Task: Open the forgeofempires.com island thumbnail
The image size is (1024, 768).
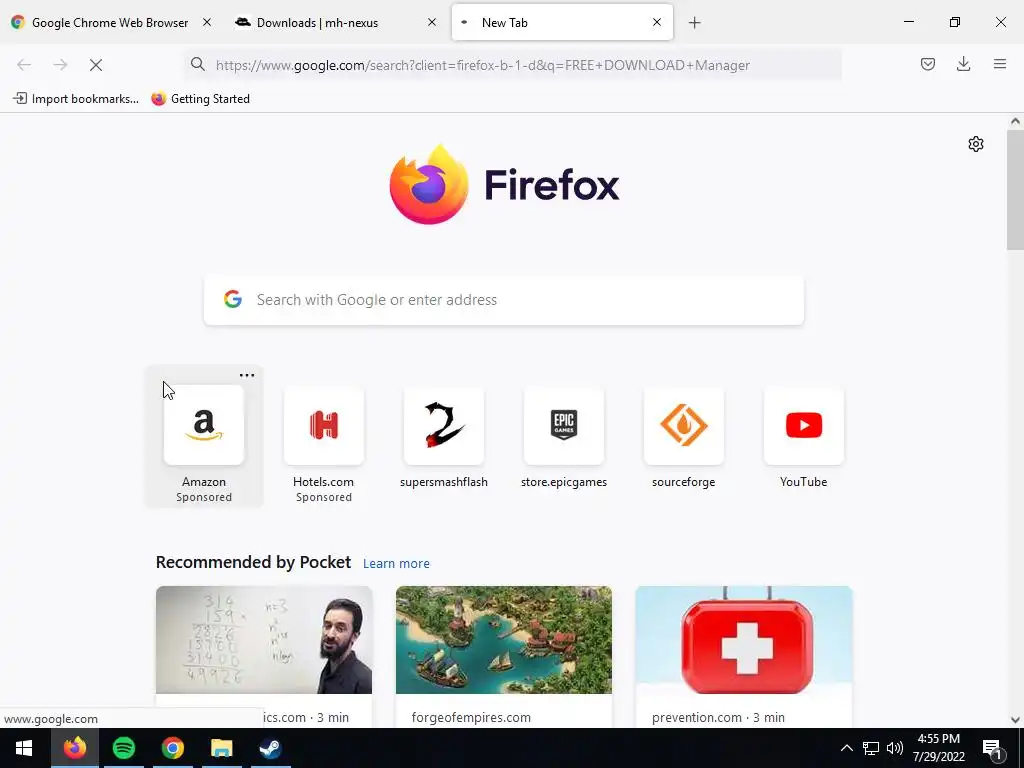Action: pos(504,640)
